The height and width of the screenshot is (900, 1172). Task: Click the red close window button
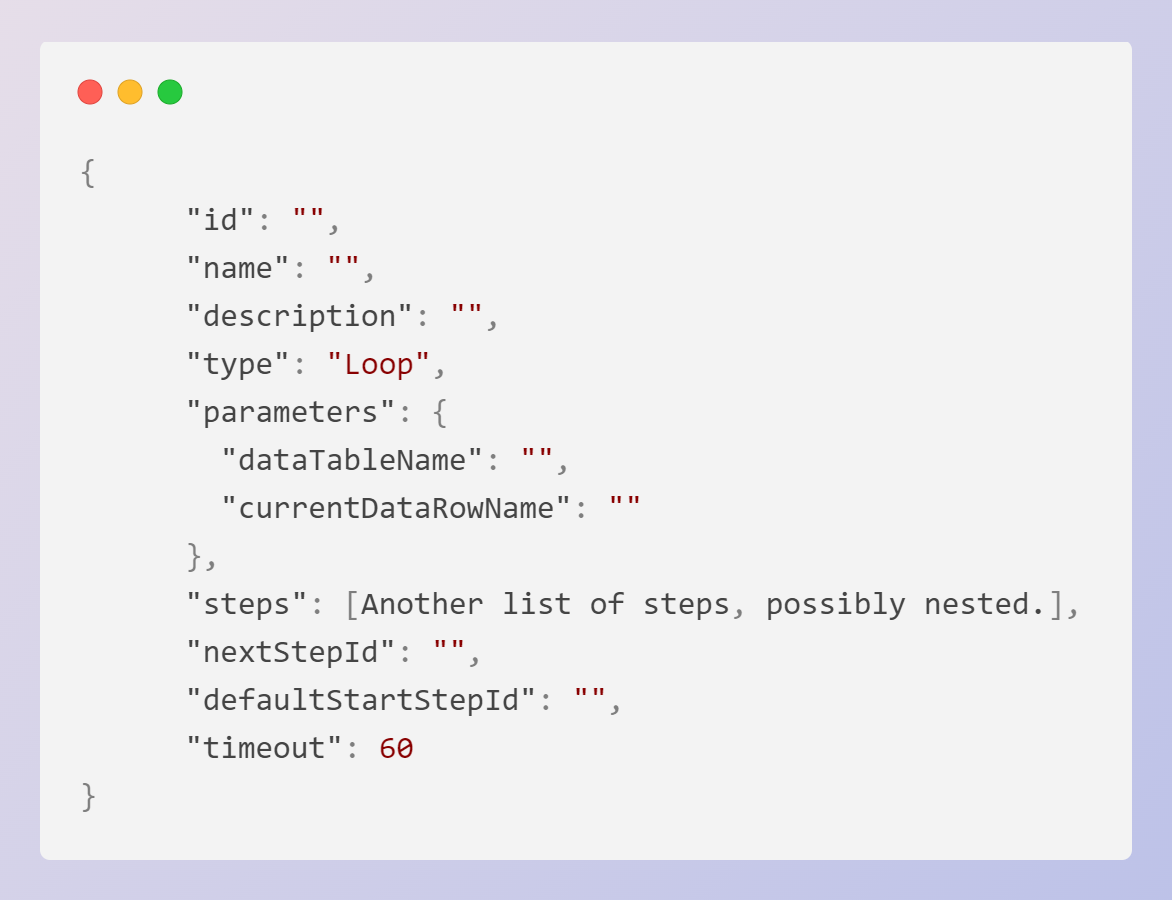point(90,92)
